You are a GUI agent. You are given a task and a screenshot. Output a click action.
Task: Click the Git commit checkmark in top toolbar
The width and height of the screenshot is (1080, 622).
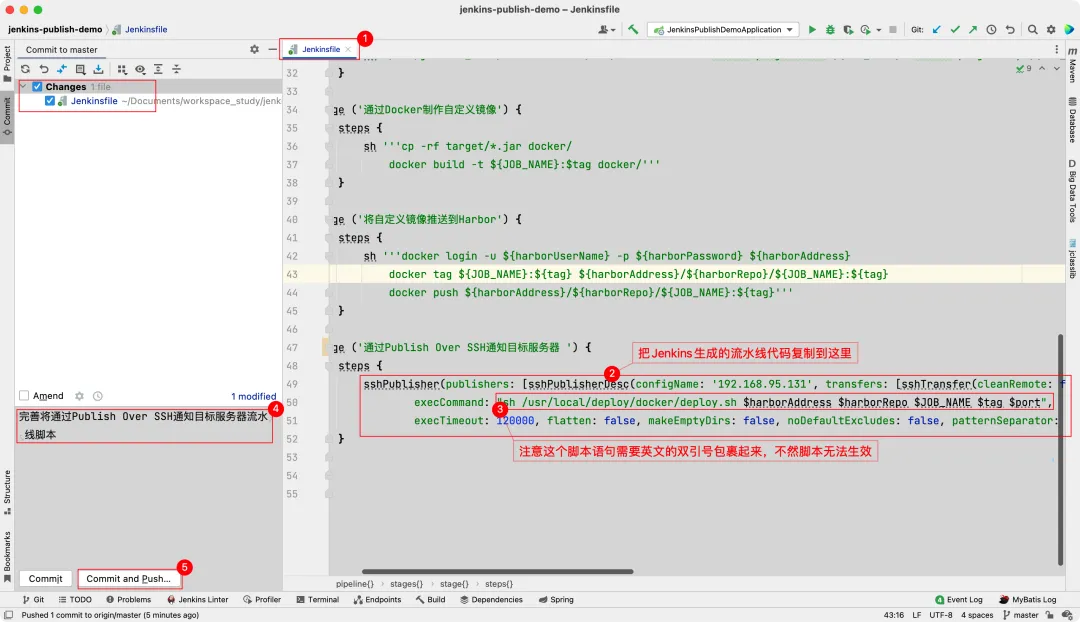pos(955,30)
